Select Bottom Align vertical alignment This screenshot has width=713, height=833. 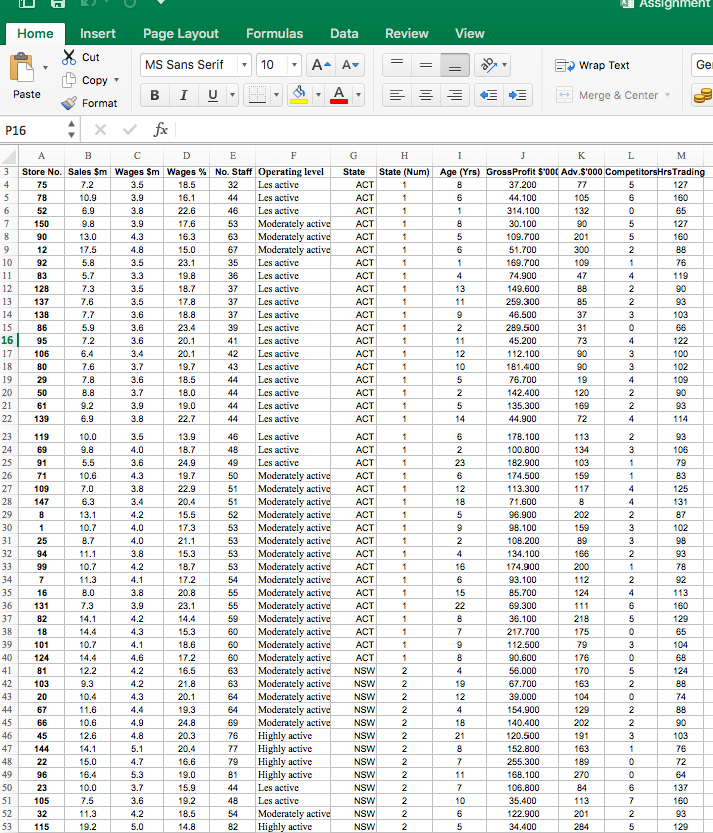click(455, 65)
